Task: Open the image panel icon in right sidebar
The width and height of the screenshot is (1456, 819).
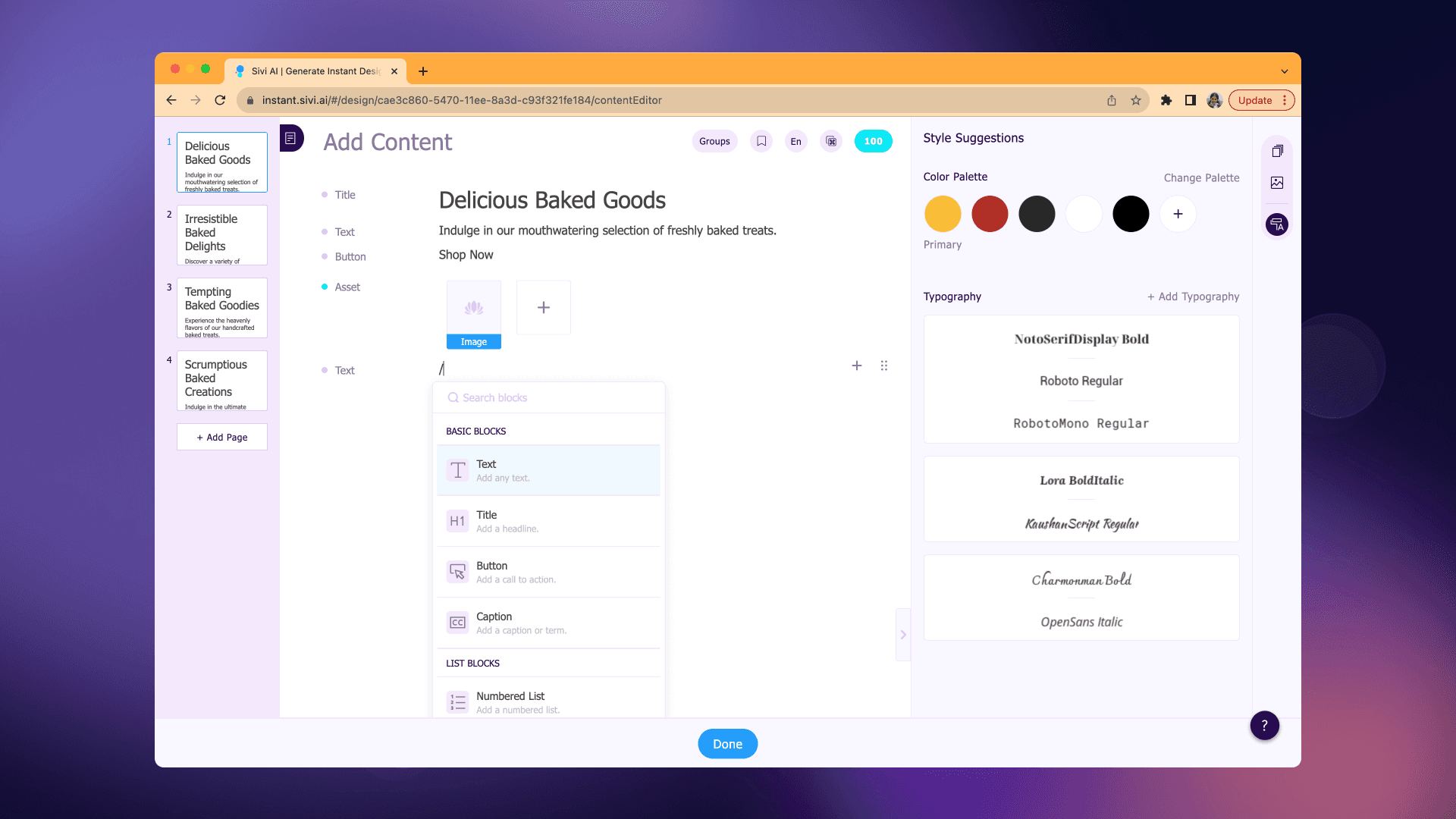Action: tap(1277, 183)
